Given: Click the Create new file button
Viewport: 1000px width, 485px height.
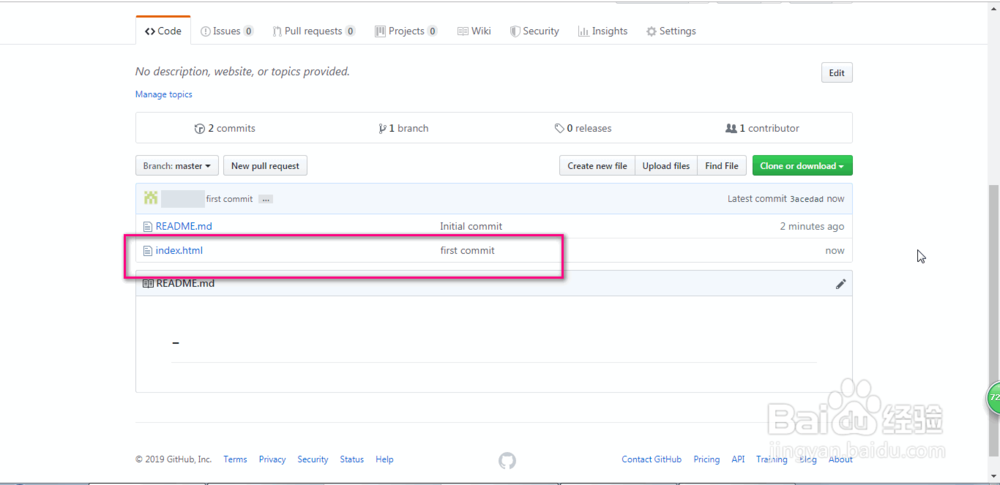Looking at the screenshot, I should [597, 166].
